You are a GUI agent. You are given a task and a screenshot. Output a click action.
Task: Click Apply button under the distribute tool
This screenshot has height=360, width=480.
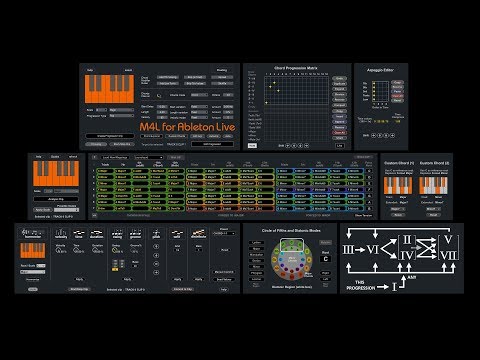(x=198, y=279)
